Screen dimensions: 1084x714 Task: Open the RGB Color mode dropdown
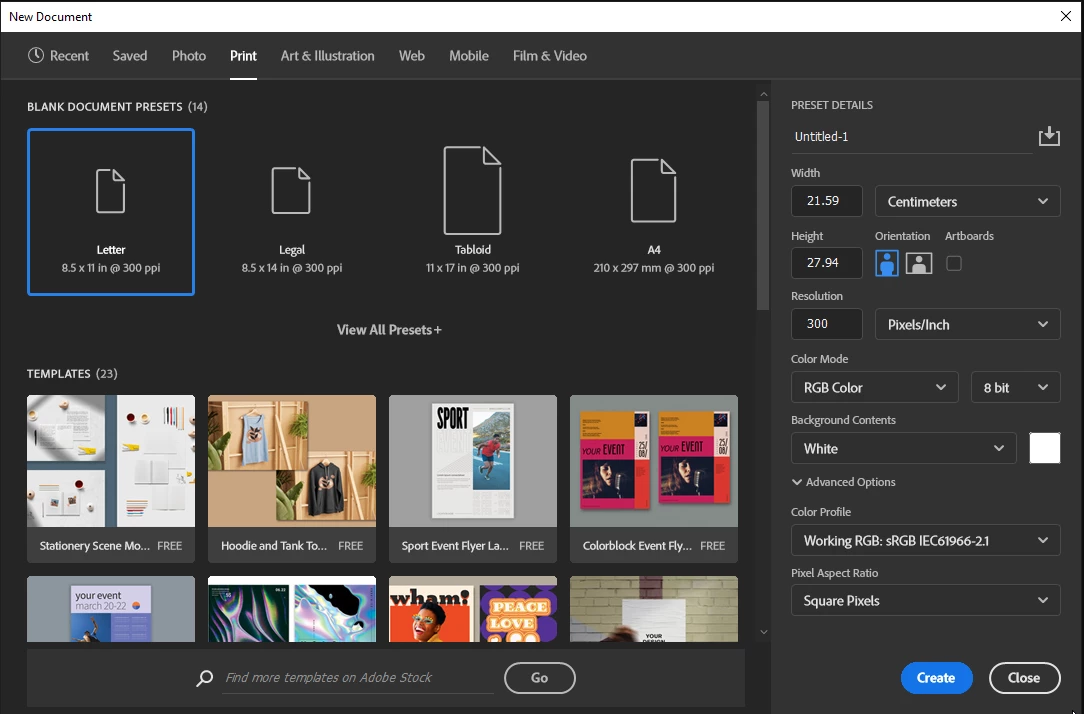(875, 387)
